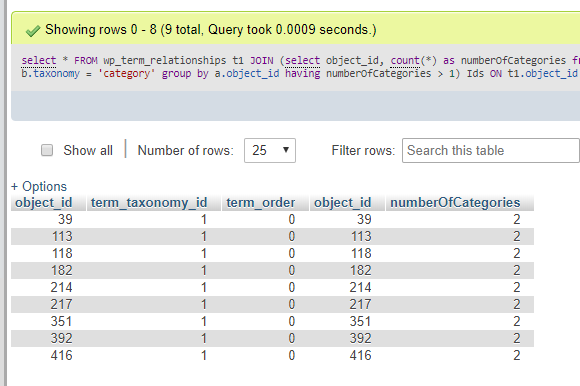Viewport: 580px width, 386px height.
Task: Click term_order cell in row 392
Action: pyautogui.click(x=291, y=339)
